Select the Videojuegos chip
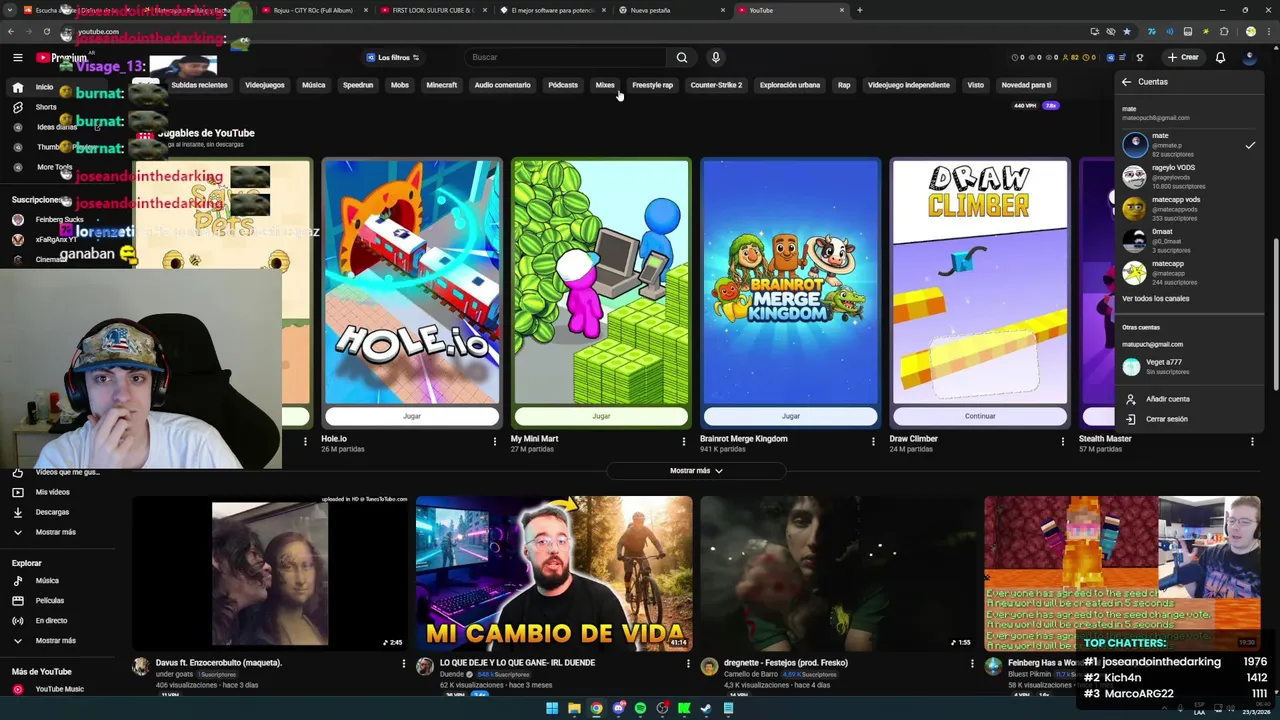1280x720 pixels. pyautogui.click(x=265, y=85)
